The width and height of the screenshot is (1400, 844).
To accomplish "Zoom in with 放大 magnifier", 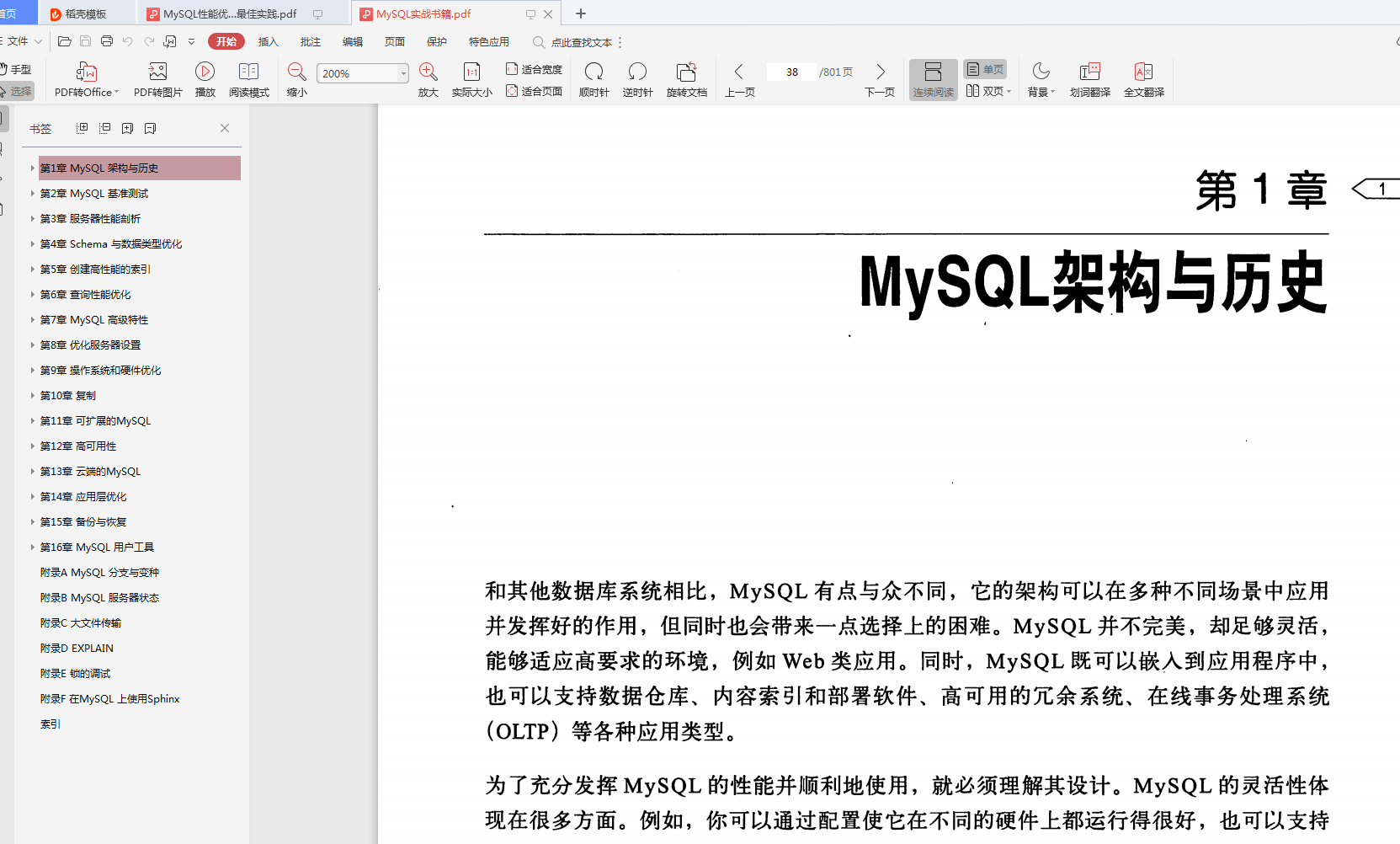I will point(428,79).
